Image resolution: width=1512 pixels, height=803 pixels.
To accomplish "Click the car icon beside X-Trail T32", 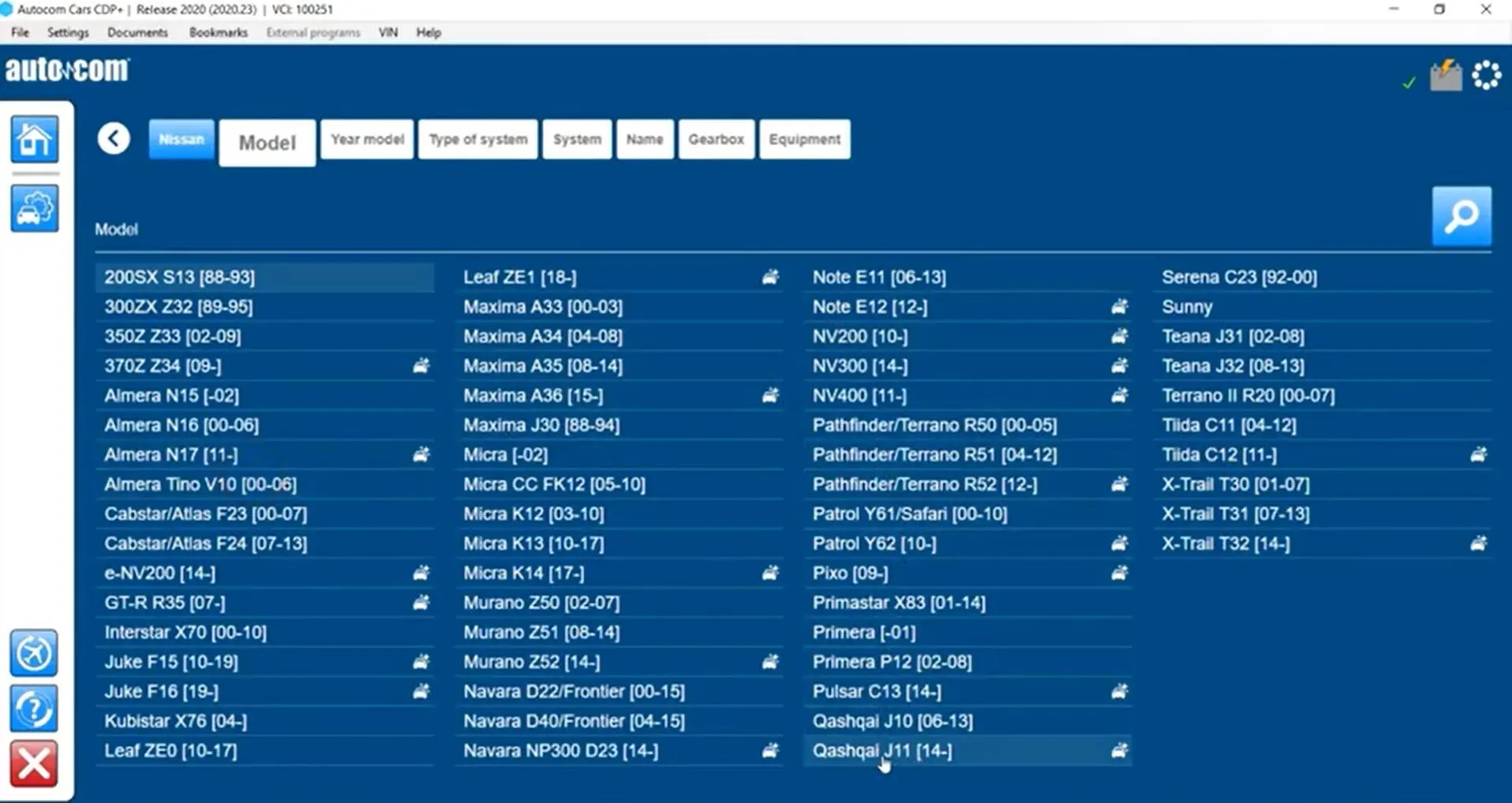I will coord(1478,543).
